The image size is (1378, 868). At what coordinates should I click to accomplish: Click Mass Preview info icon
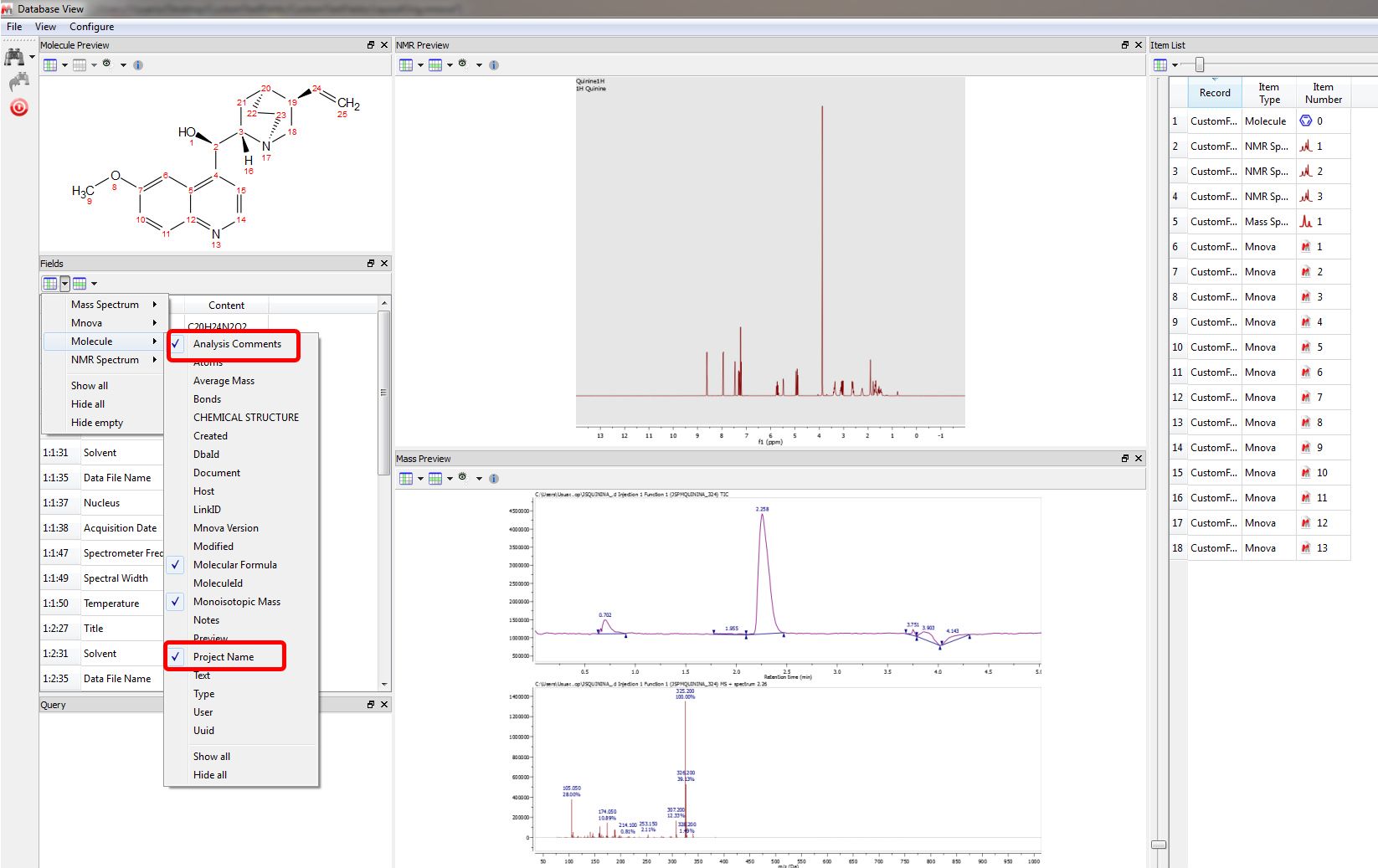click(494, 478)
